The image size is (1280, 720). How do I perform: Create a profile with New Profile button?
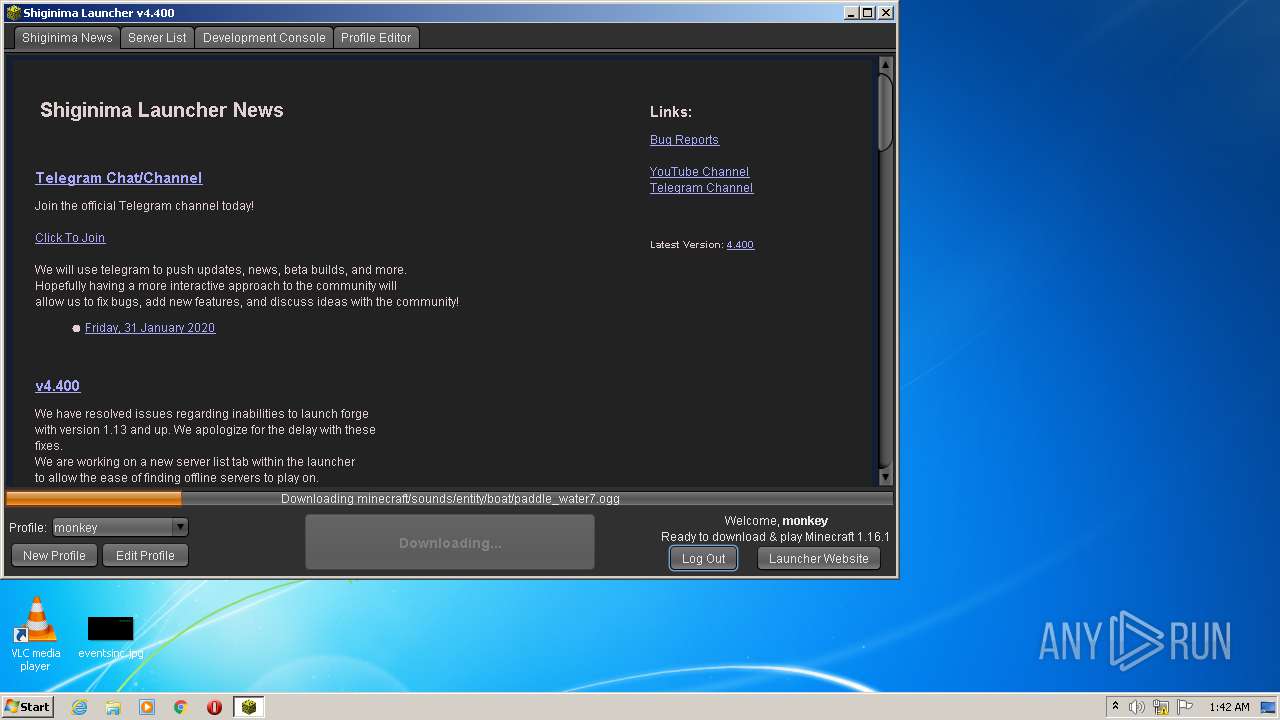click(x=54, y=556)
